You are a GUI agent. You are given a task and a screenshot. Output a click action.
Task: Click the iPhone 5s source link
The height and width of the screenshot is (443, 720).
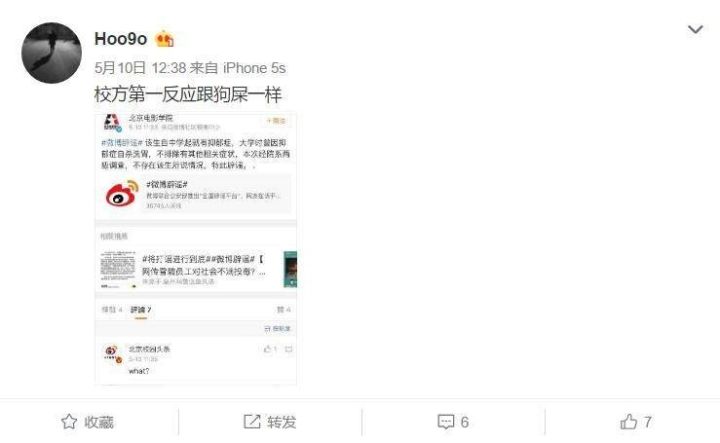[x=254, y=68]
